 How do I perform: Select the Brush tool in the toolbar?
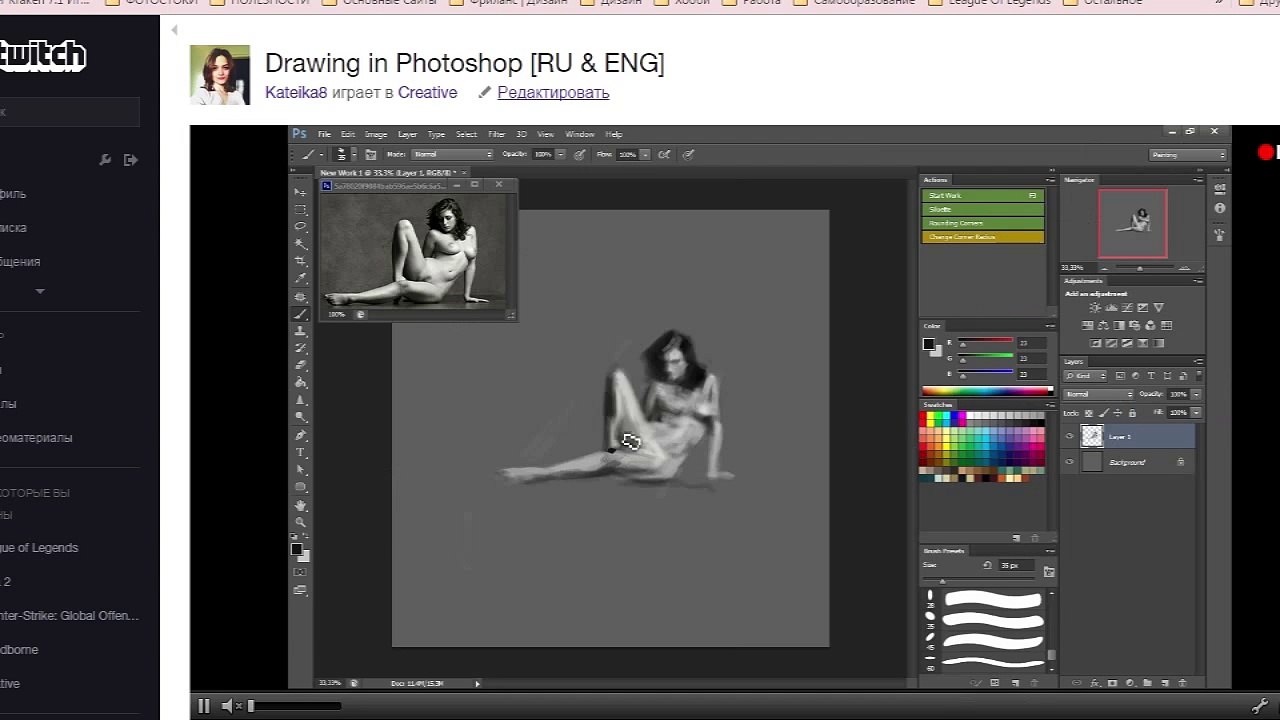pos(300,313)
